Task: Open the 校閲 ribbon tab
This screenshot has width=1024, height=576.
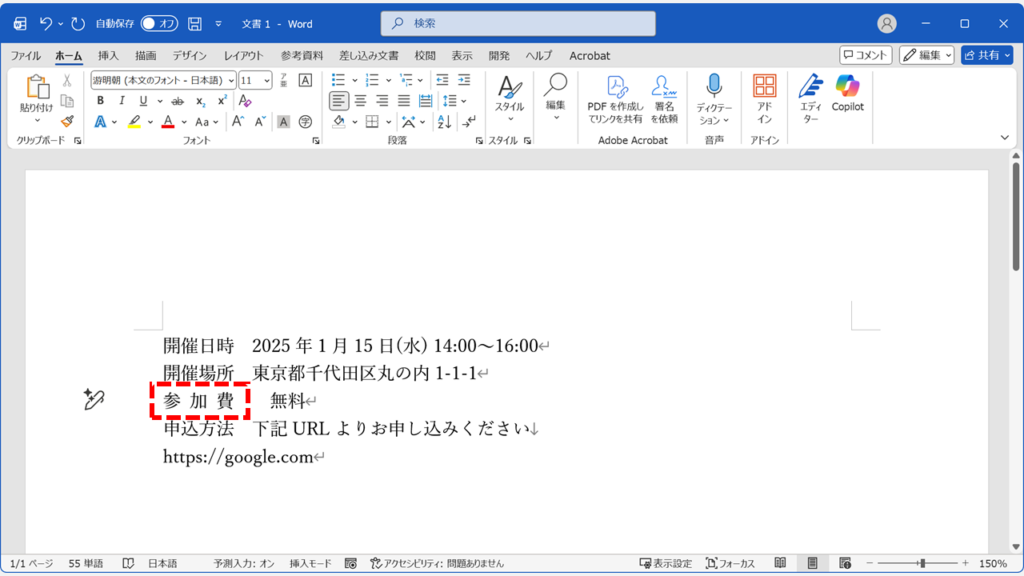Action: pos(424,56)
